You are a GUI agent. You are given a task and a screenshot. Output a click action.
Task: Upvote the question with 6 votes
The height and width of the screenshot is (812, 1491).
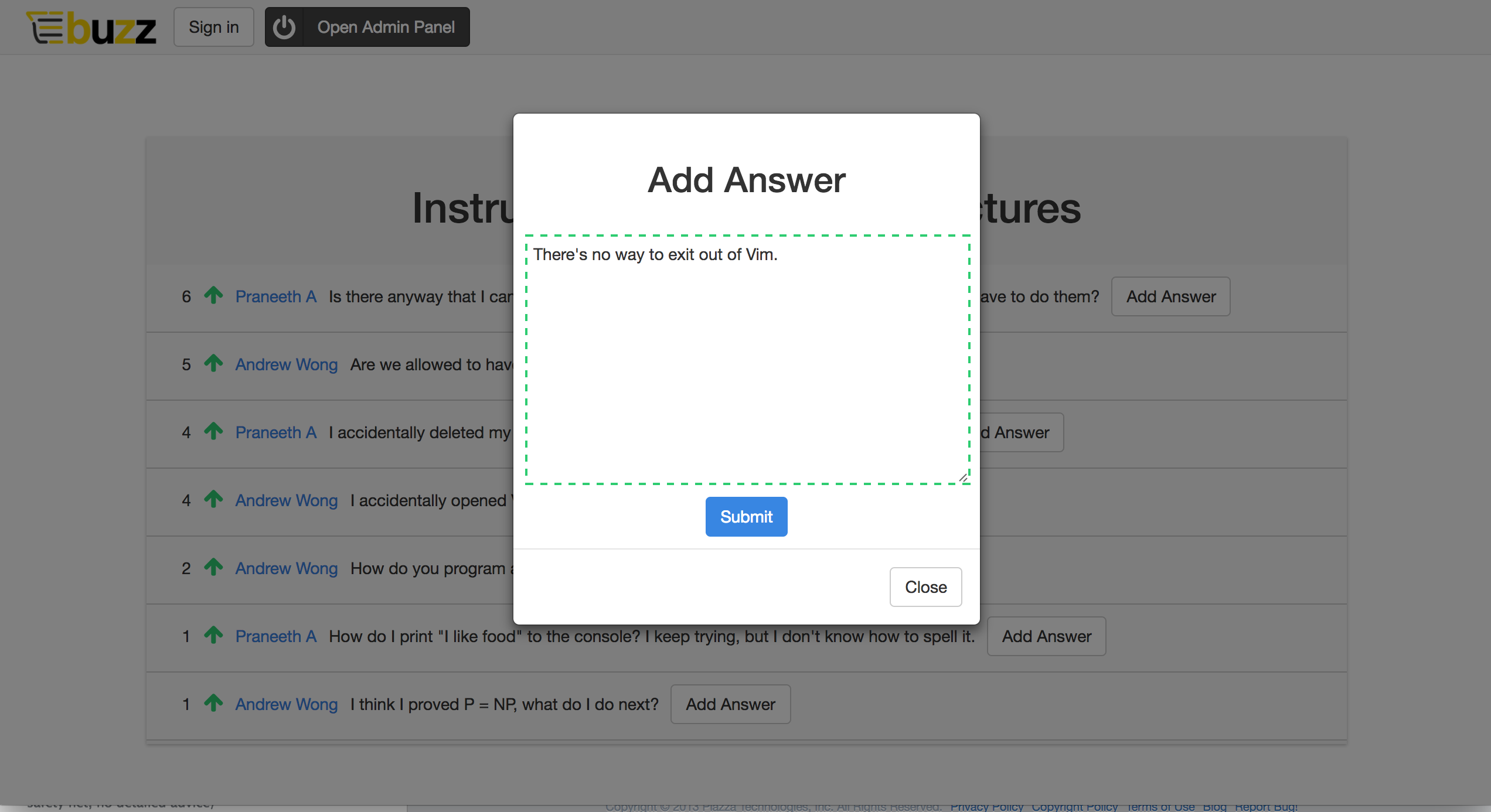click(213, 295)
